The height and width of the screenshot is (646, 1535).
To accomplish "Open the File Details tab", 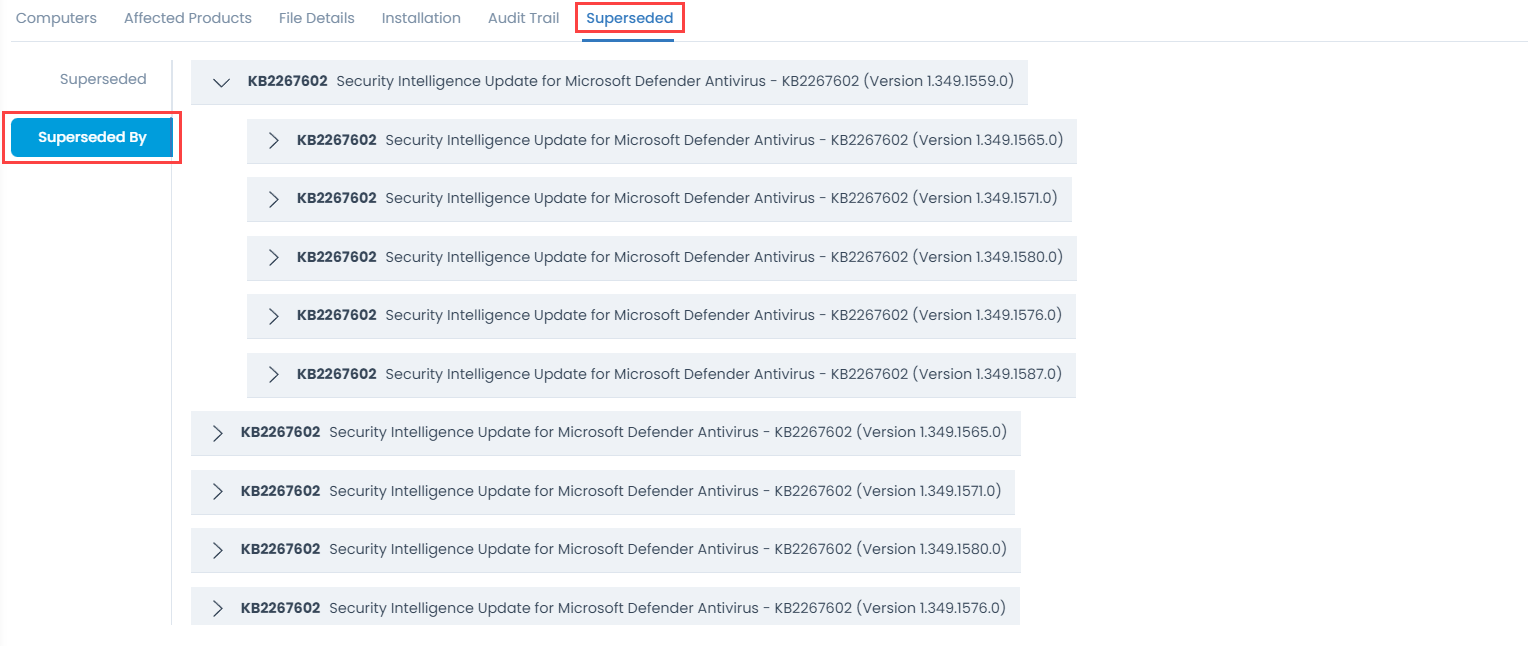I will [316, 18].
